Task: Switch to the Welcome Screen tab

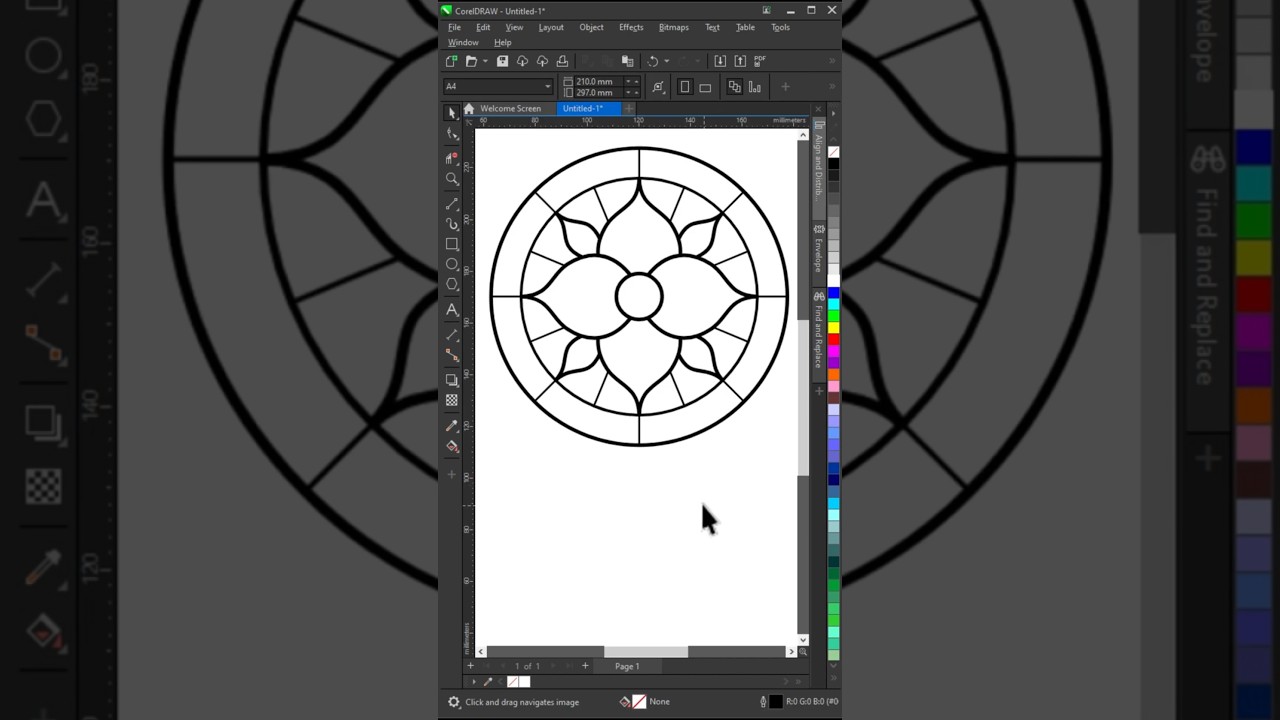Action: coord(510,108)
